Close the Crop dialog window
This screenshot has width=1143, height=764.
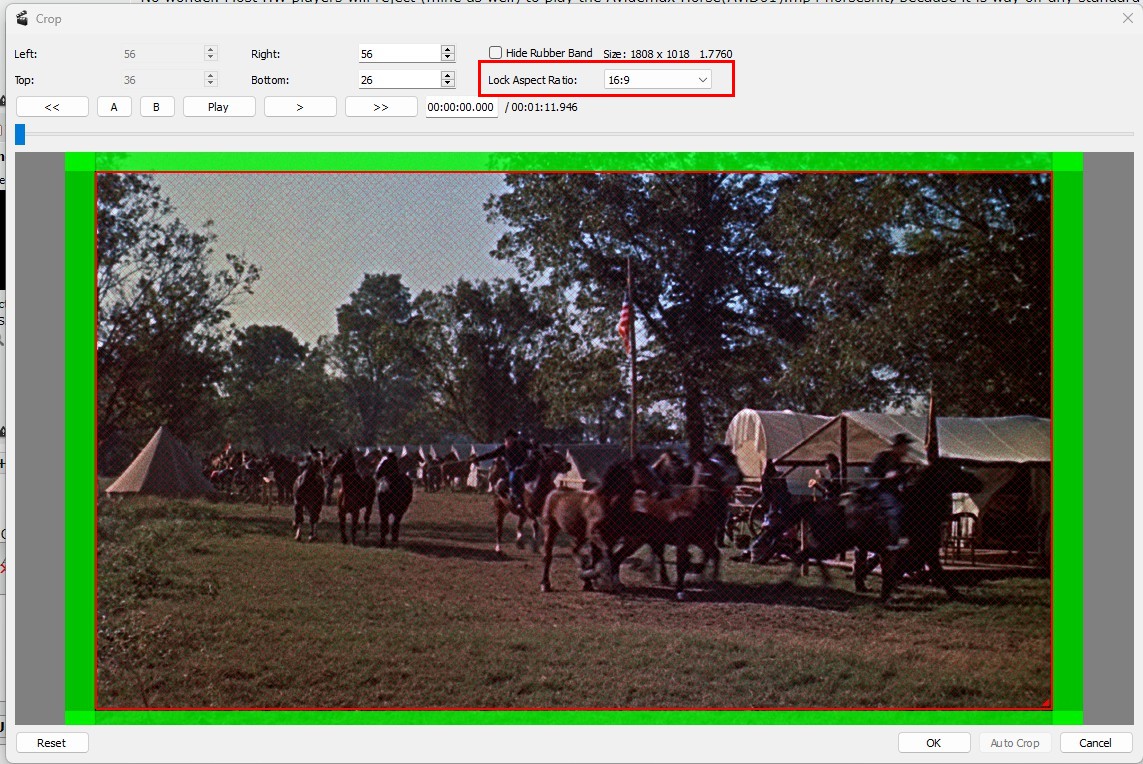click(1128, 18)
